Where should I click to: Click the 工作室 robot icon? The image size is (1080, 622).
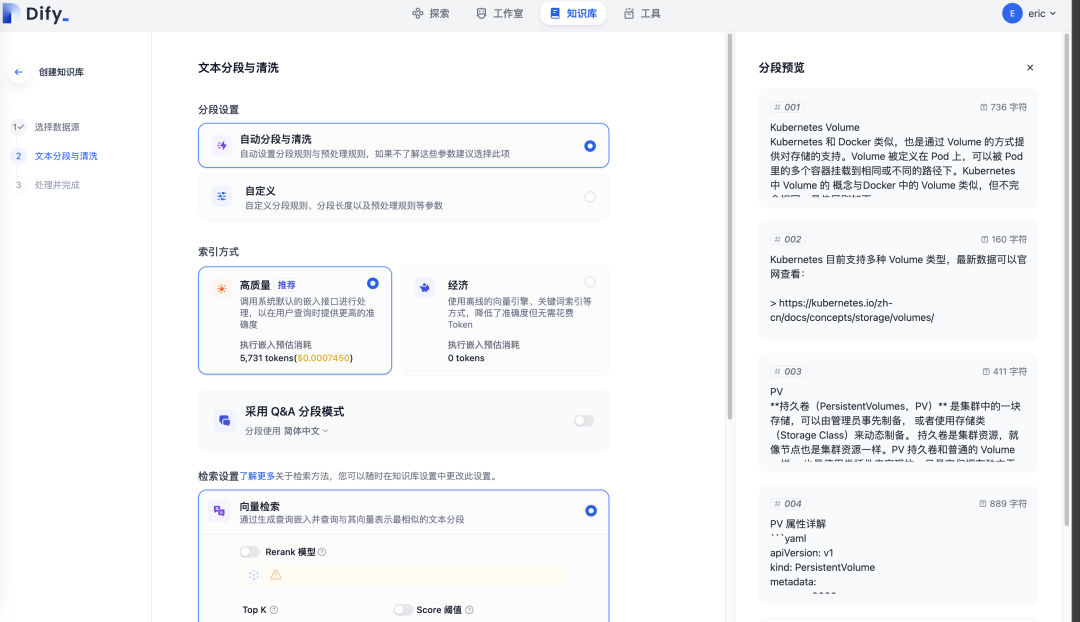click(481, 13)
